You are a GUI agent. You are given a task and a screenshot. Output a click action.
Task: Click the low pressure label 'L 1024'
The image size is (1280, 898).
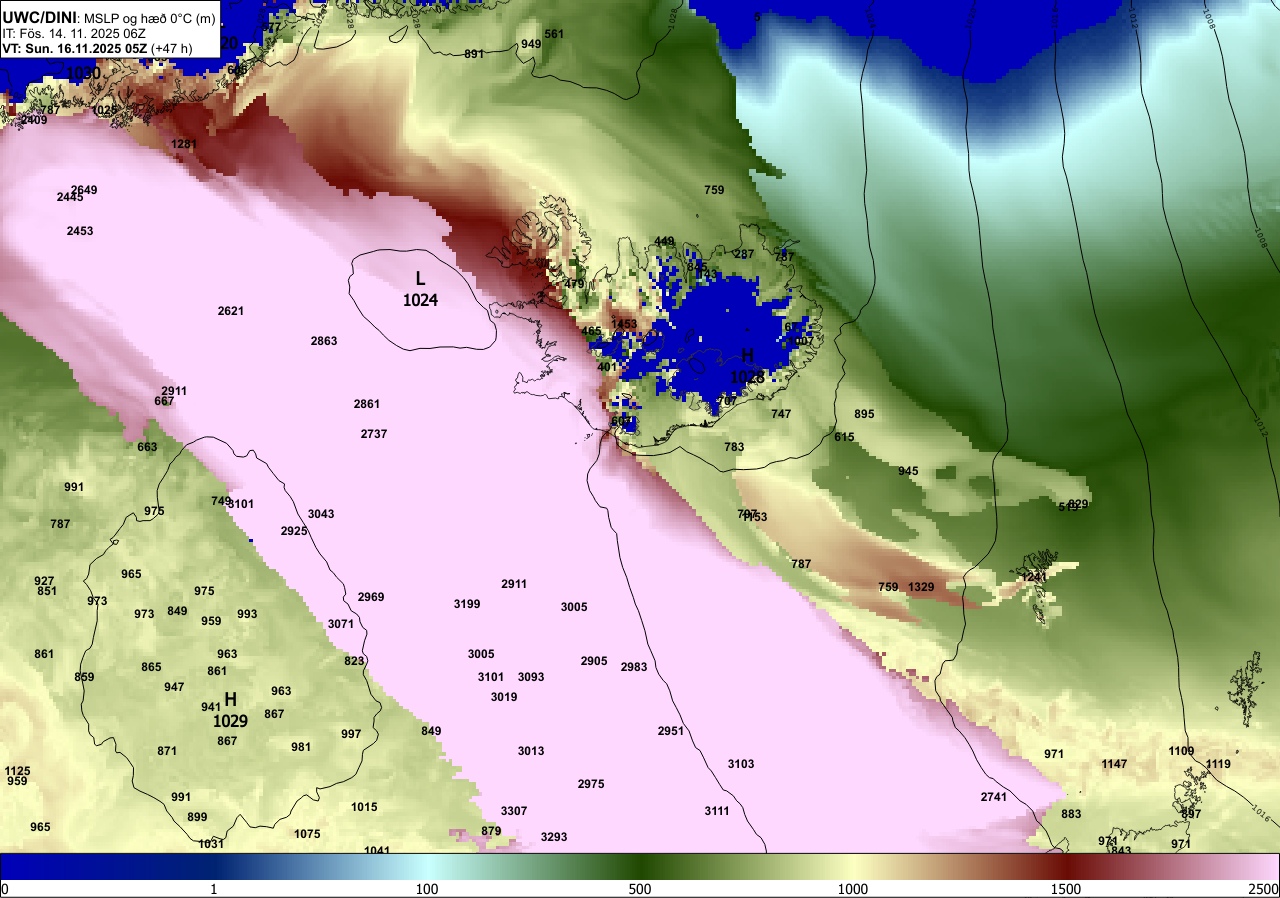(x=420, y=288)
